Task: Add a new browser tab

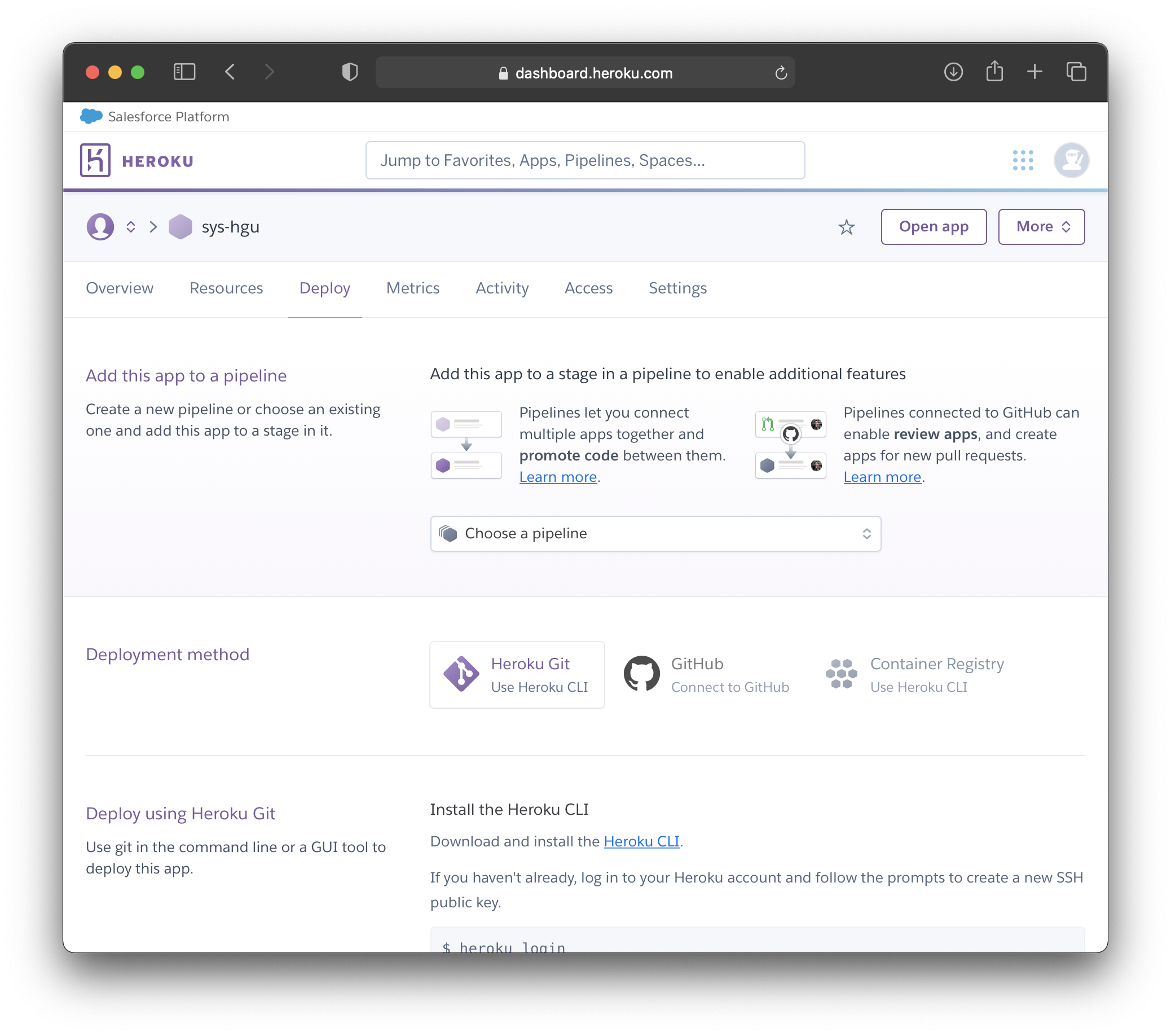Action: (1034, 72)
